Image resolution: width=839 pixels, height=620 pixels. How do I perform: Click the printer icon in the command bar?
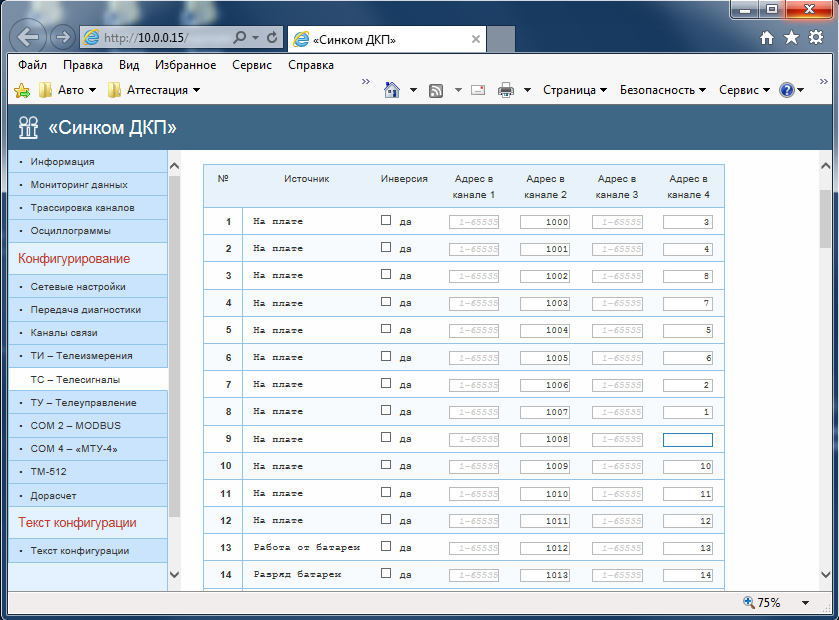(506, 90)
